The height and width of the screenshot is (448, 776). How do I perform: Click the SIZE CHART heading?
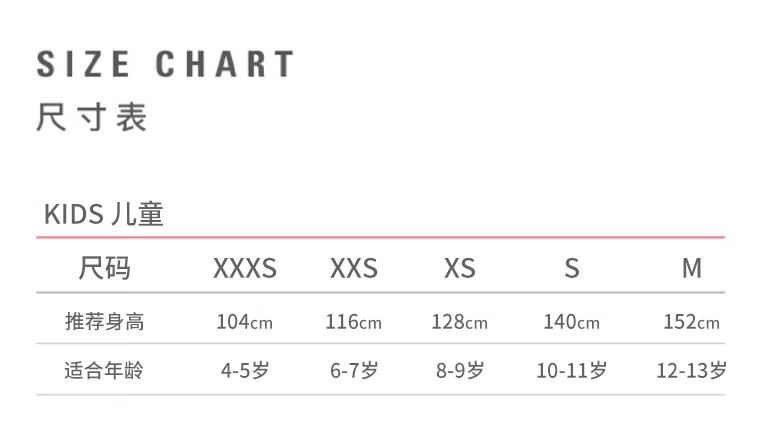click(x=165, y=64)
